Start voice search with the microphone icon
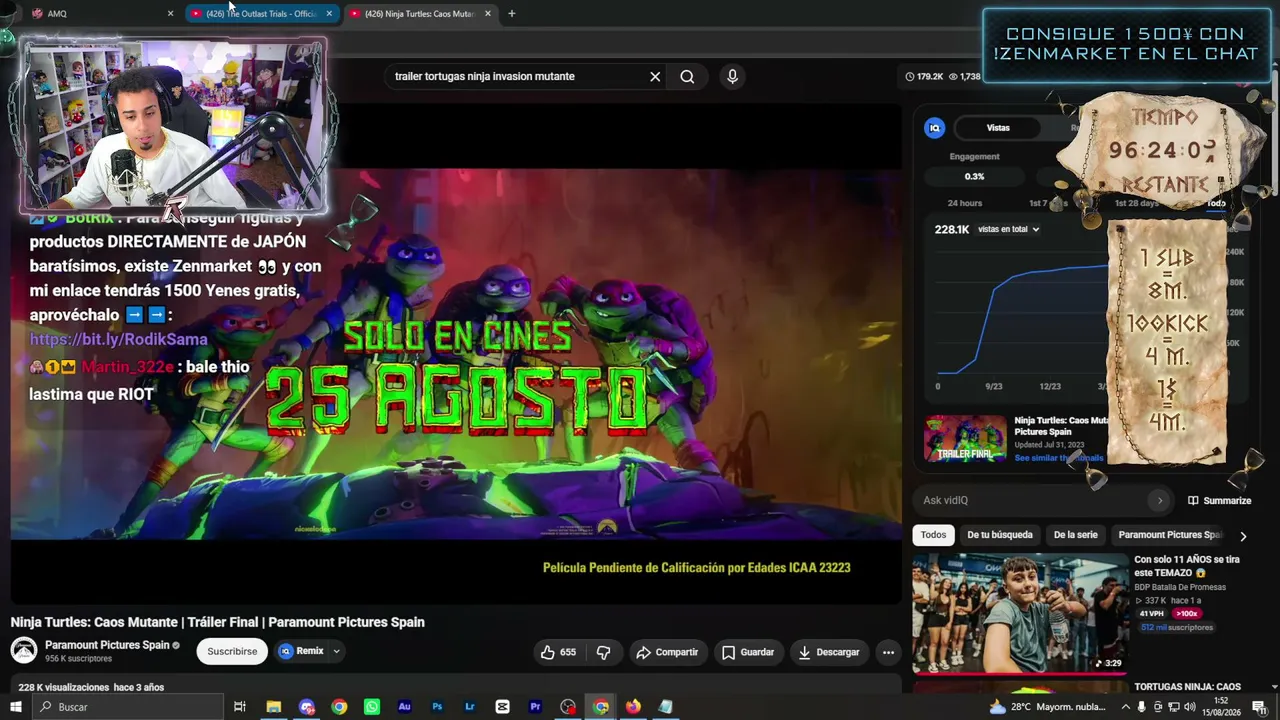This screenshot has height=720, width=1280. (732, 76)
